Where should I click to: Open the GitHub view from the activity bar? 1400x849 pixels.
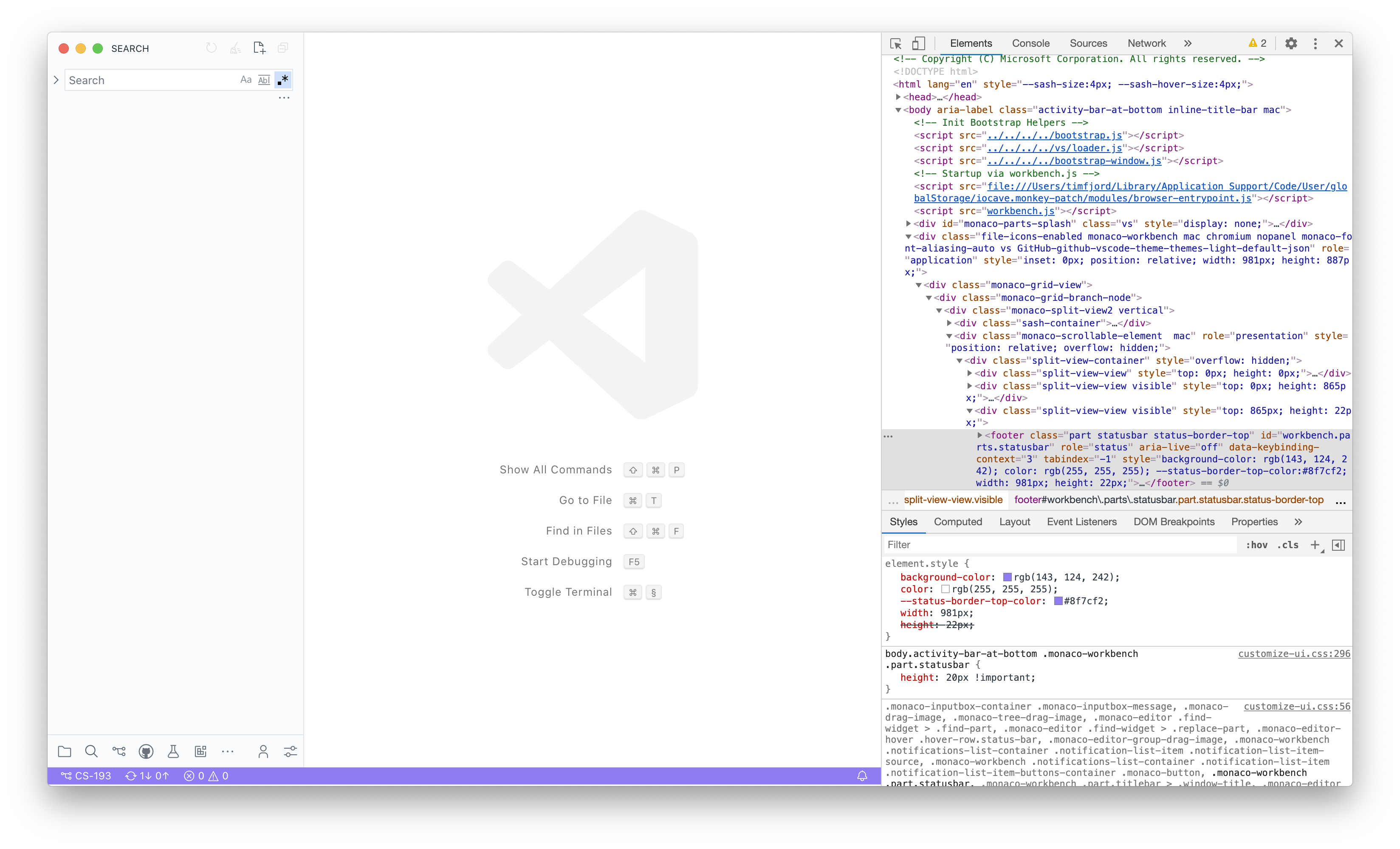click(x=146, y=751)
